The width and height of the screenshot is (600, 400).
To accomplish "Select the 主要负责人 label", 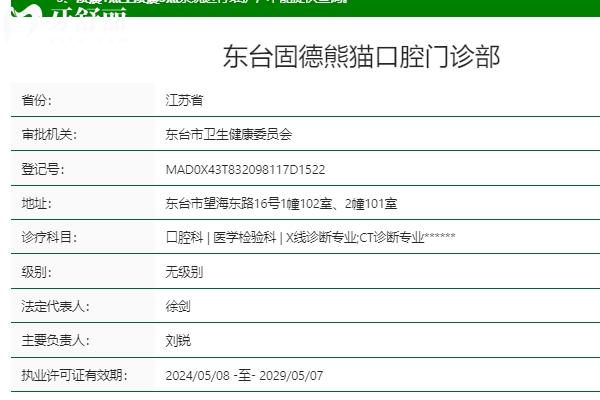I will point(55,340).
